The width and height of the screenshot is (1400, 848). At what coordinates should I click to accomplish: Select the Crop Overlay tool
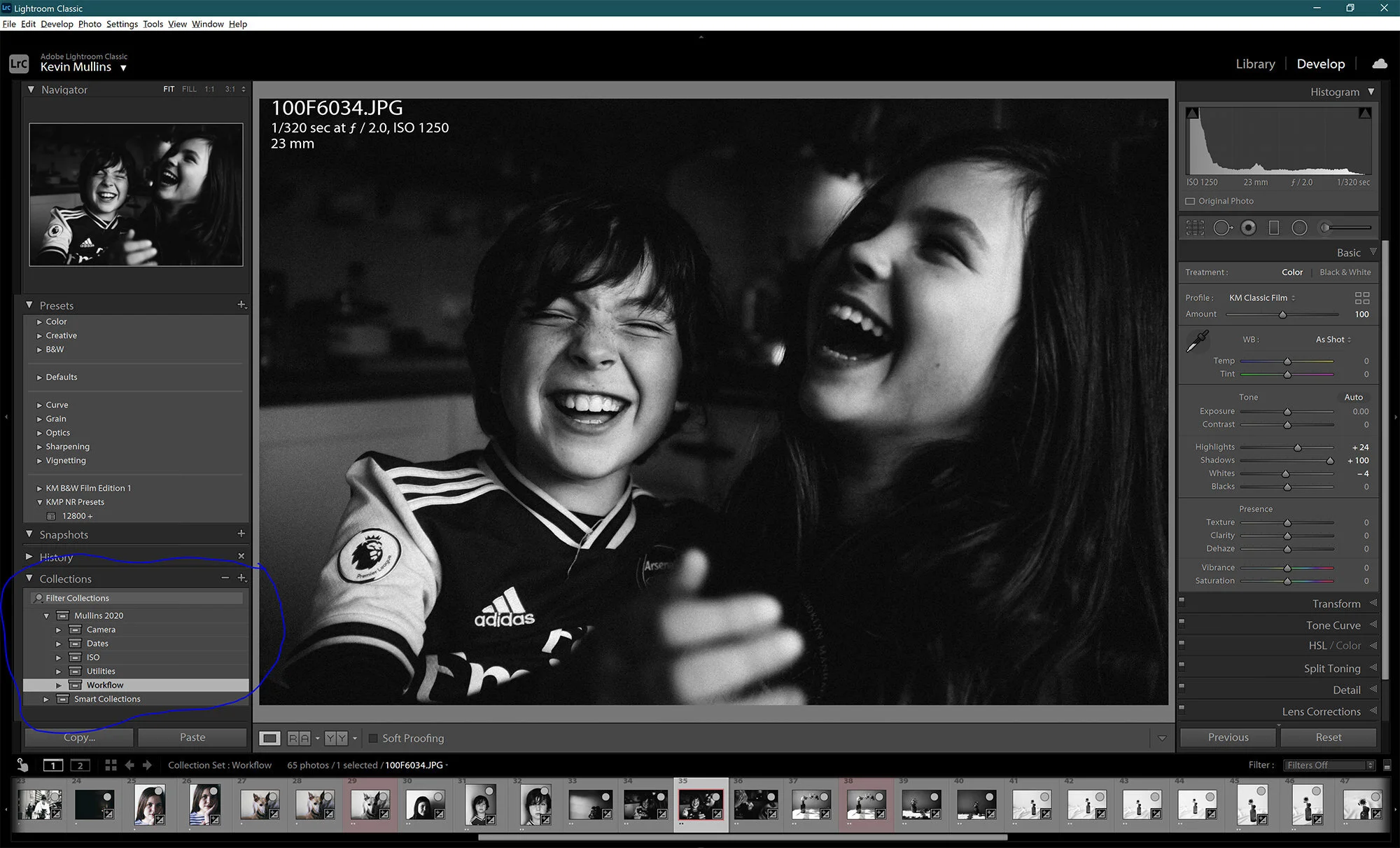(1195, 227)
